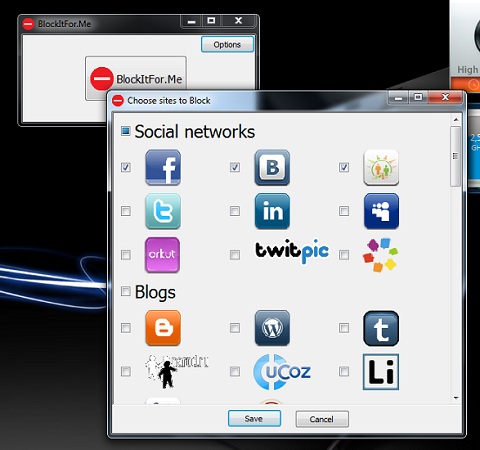
Task: Click the uCoz logo
Action: tap(282, 372)
